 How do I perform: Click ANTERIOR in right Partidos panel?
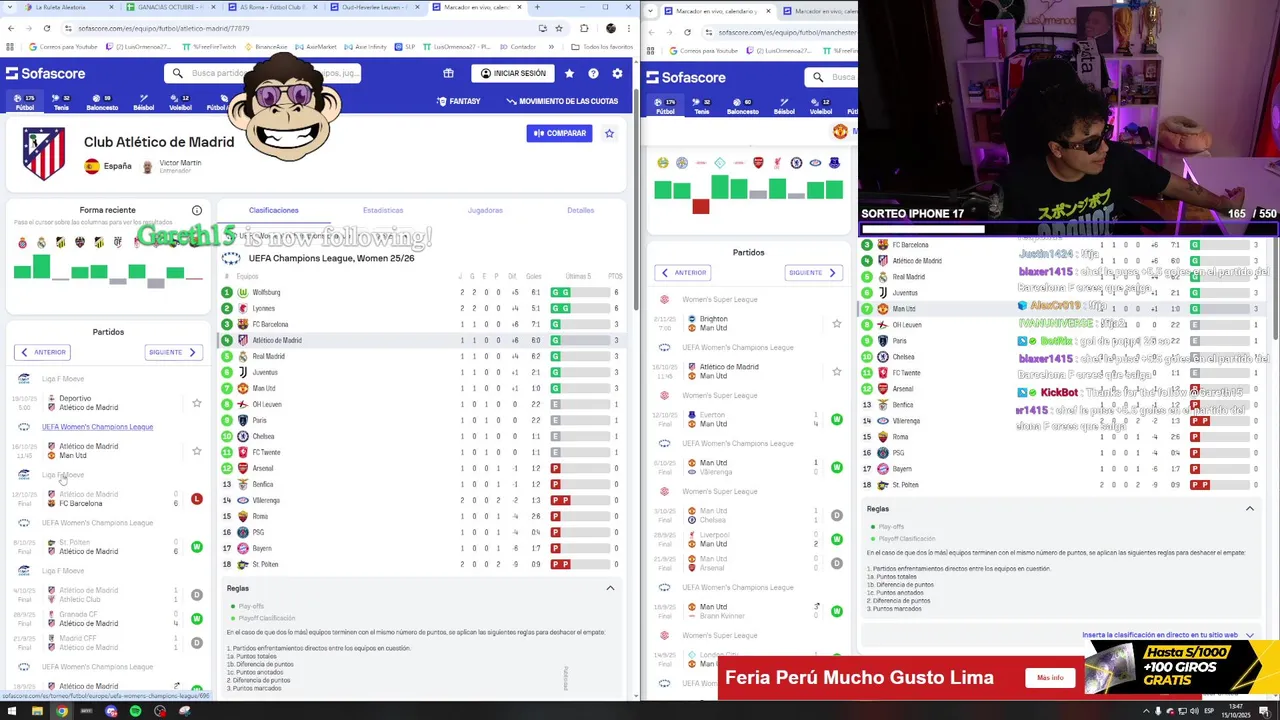(x=683, y=272)
